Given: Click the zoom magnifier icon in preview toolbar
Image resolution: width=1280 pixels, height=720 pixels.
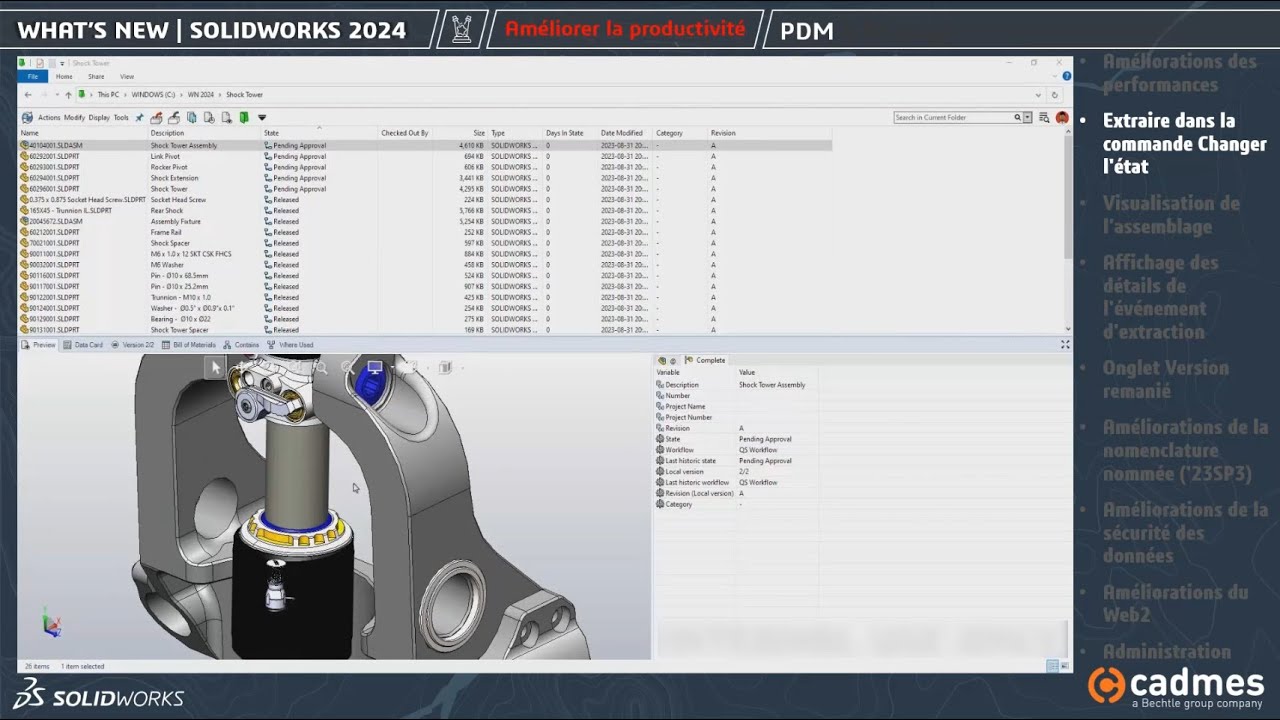Looking at the screenshot, I should [x=322, y=367].
